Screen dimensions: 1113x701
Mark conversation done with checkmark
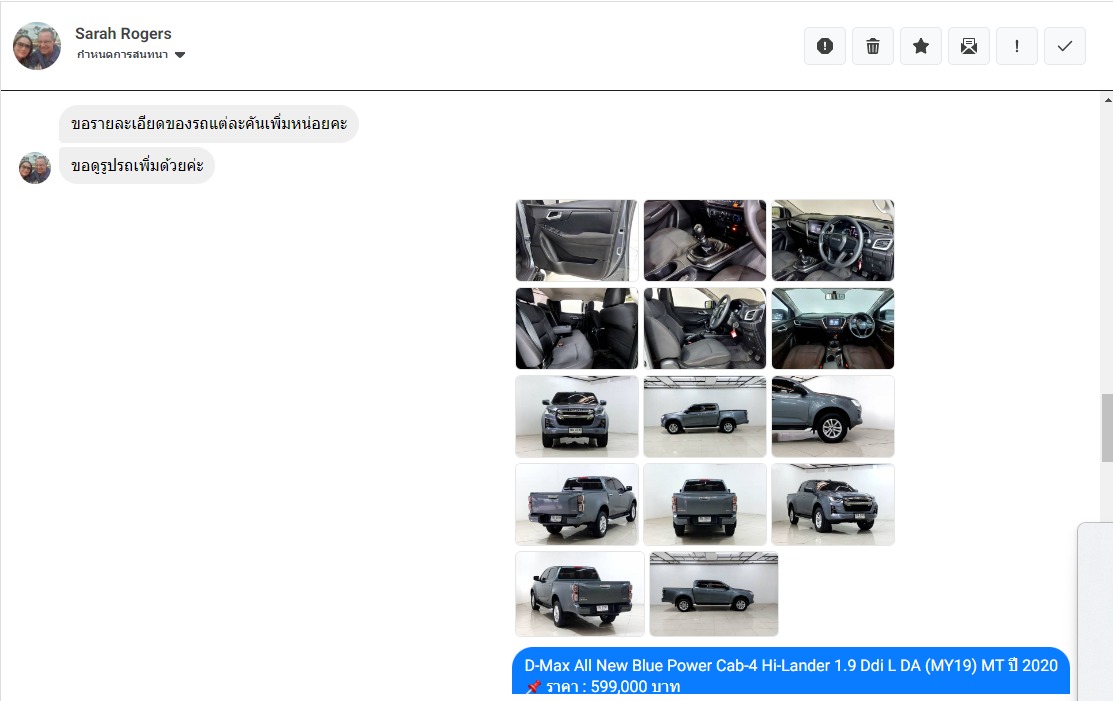[1065, 46]
